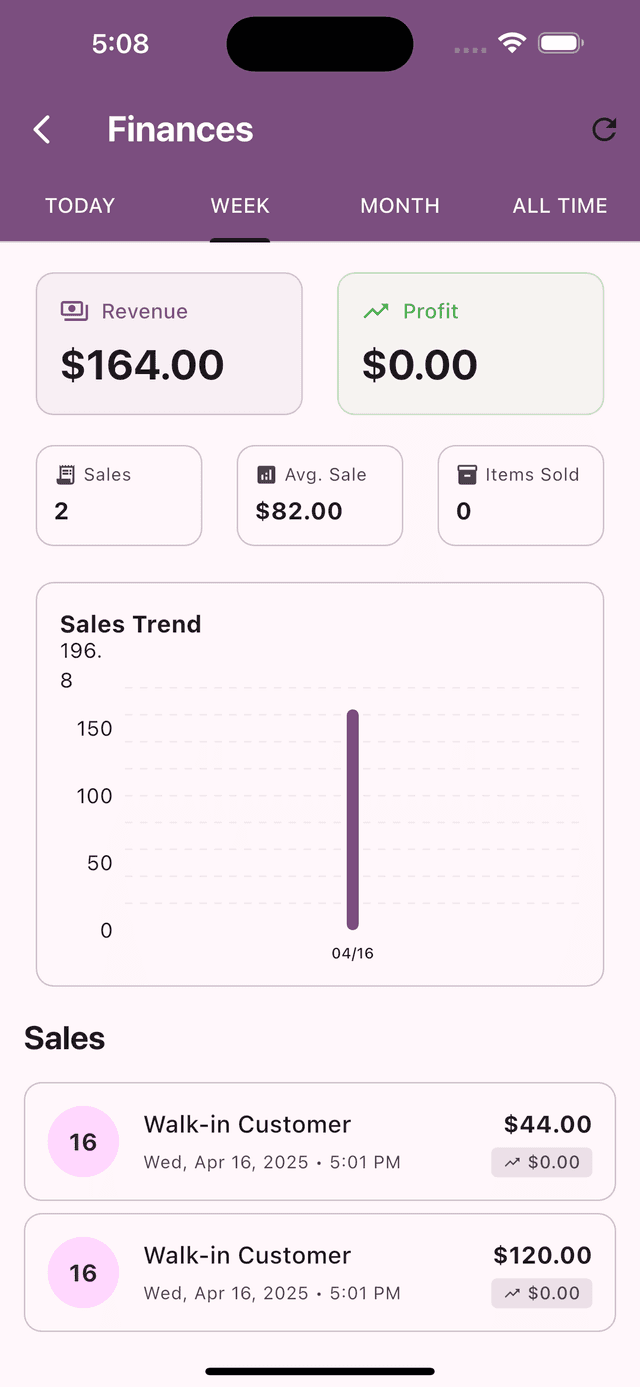The image size is (640, 1387).
Task: Select the WEEK tab
Action: click(x=240, y=206)
